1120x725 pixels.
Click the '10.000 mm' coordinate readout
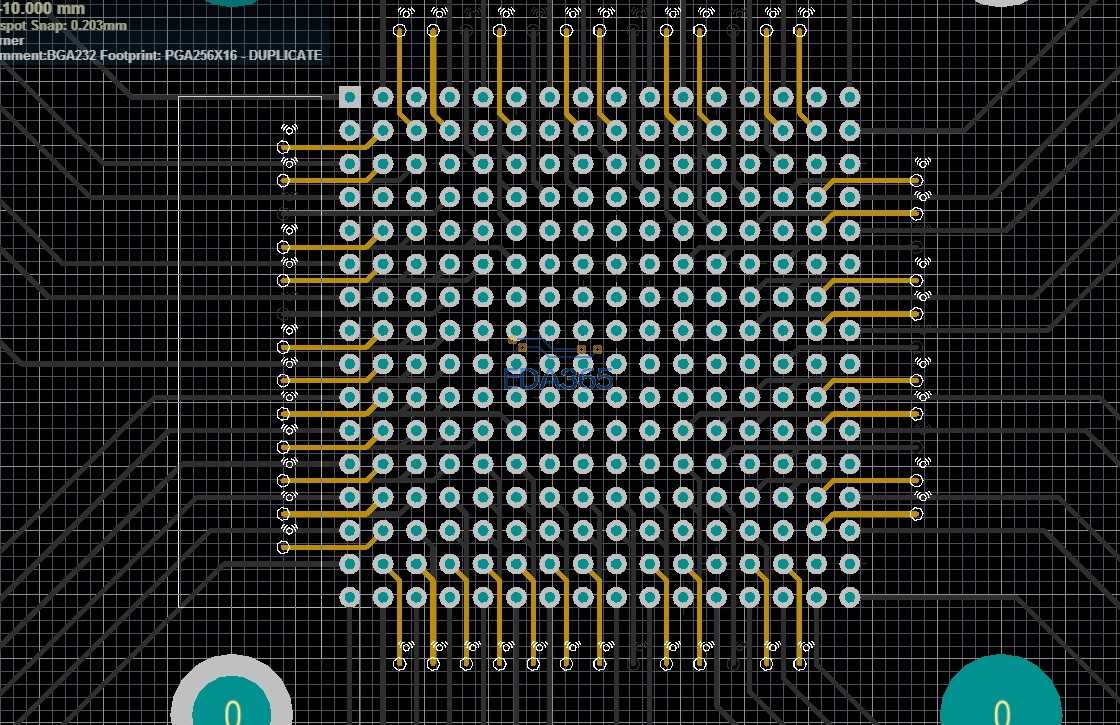(x=44, y=9)
